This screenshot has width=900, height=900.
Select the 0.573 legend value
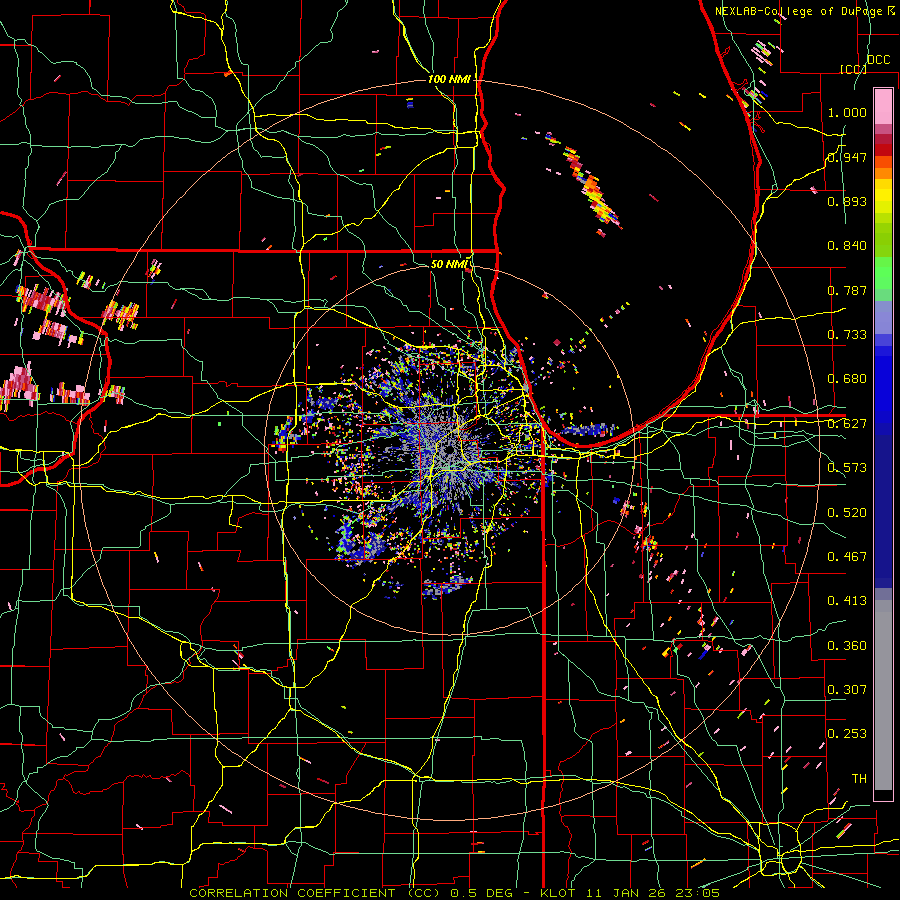[x=847, y=468]
